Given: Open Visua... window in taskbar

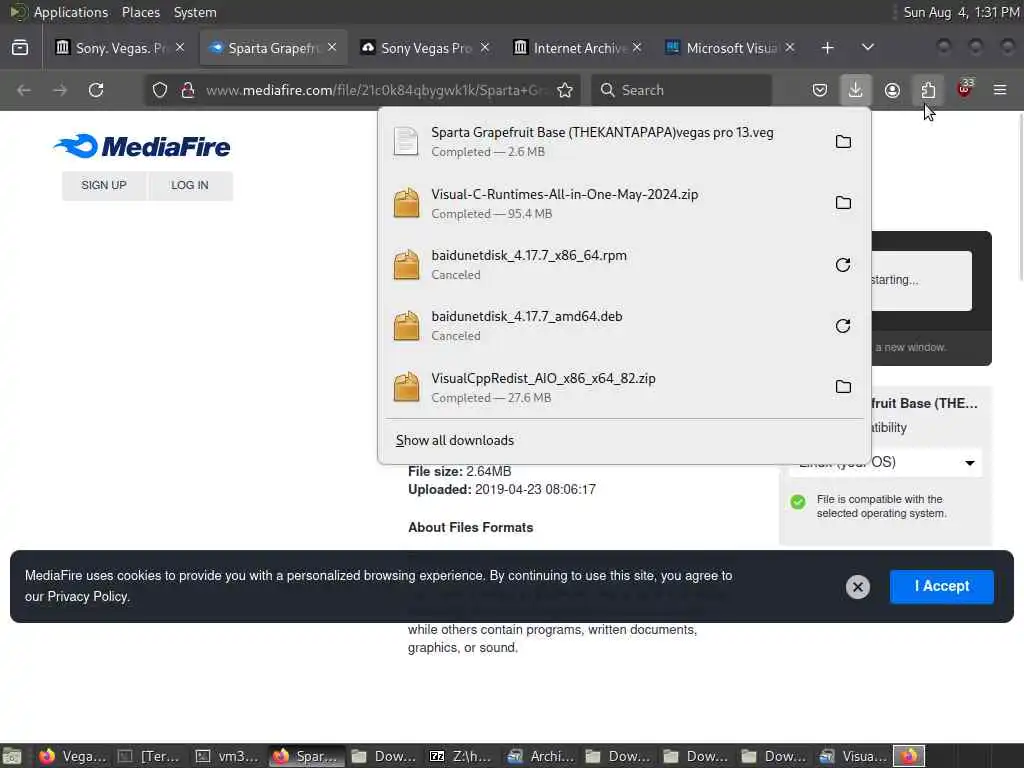Looking at the screenshot, I should pos(854,756).
